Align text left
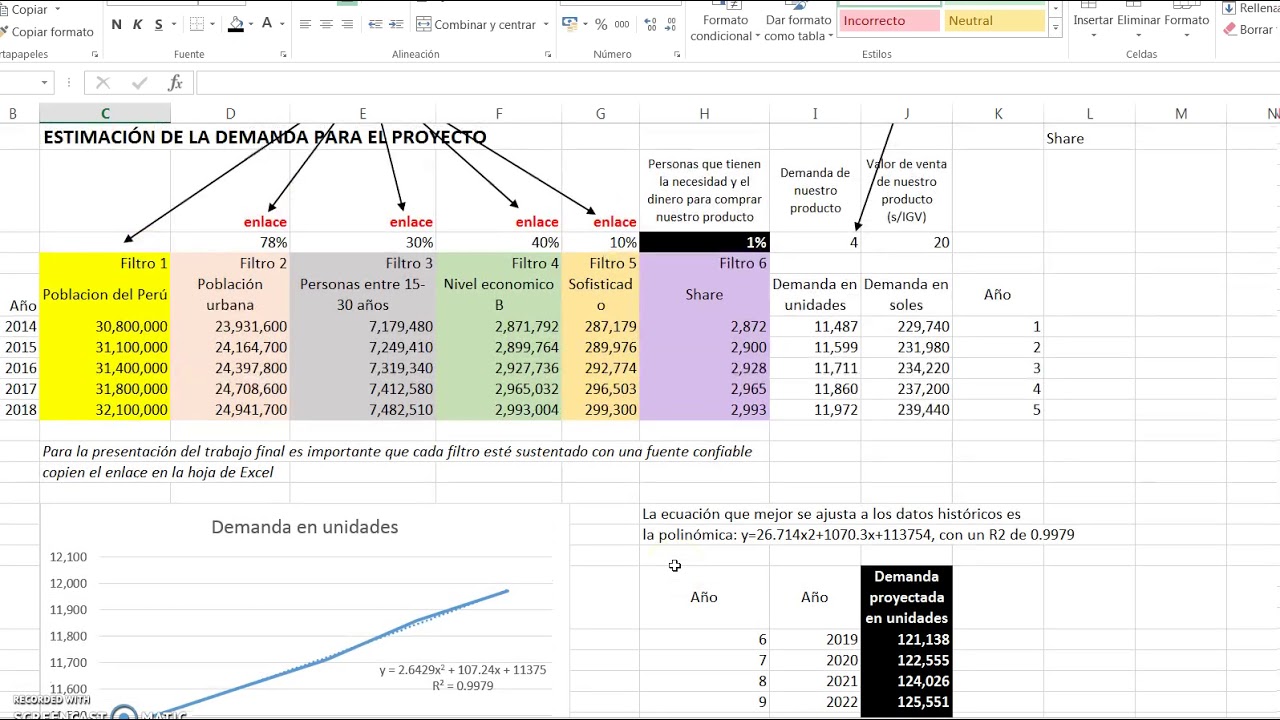Screen dimensions: 1280x720 pos(305,24)
